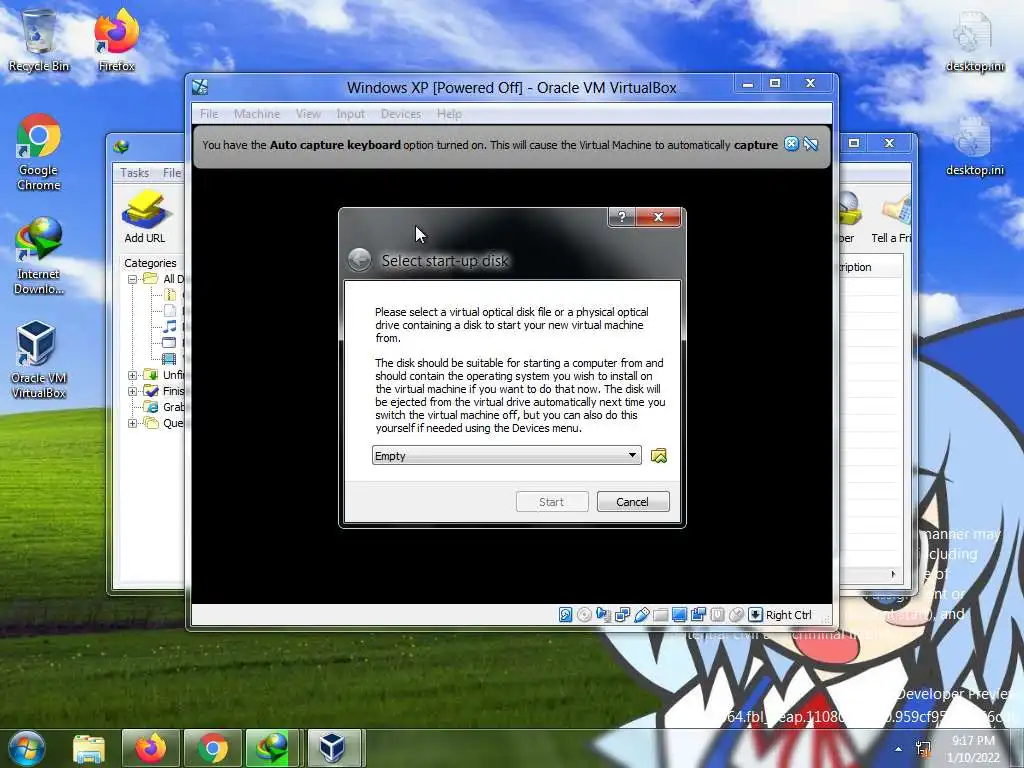Click the help question mark button in dialog
This screenshot has width=1024, height=768.
coord(622,217)
